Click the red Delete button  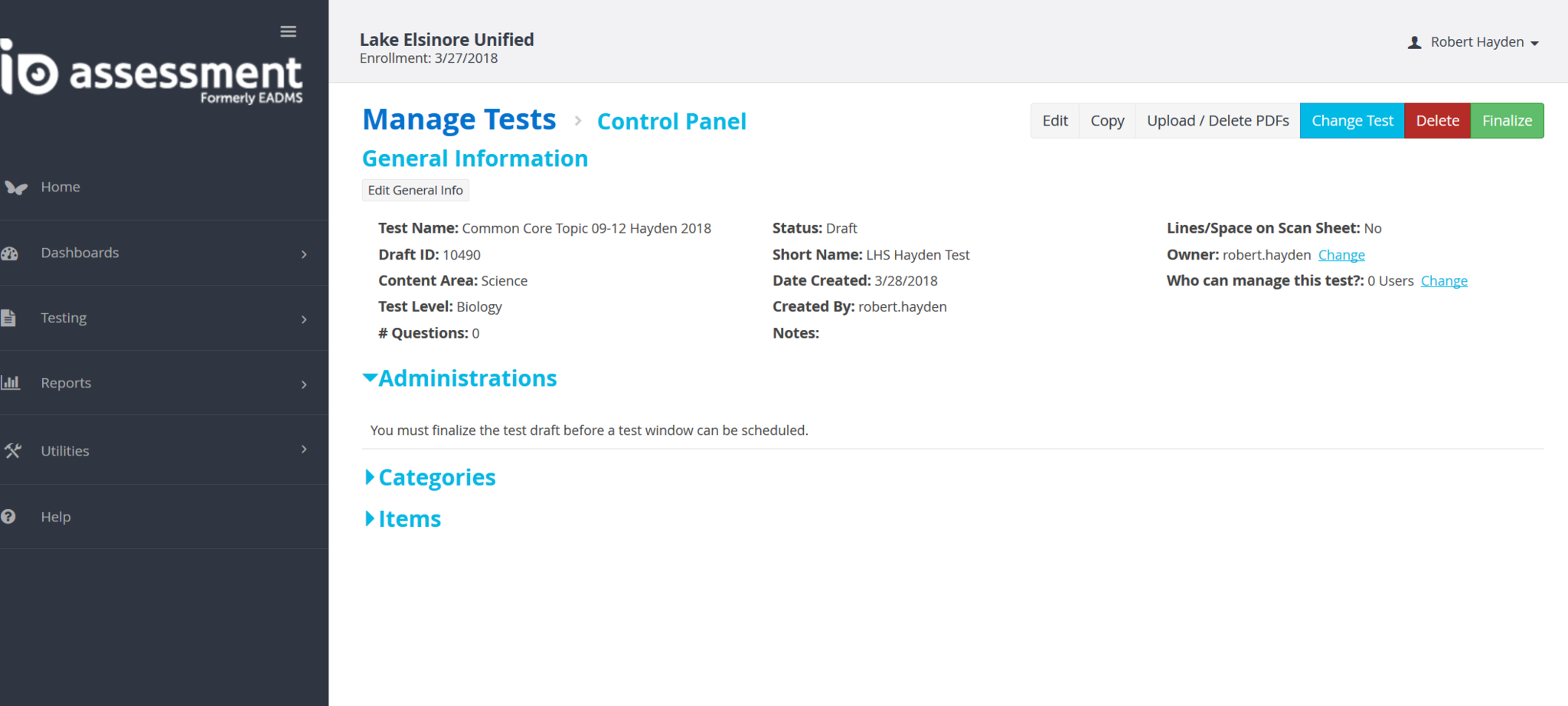coord(1437,121)
